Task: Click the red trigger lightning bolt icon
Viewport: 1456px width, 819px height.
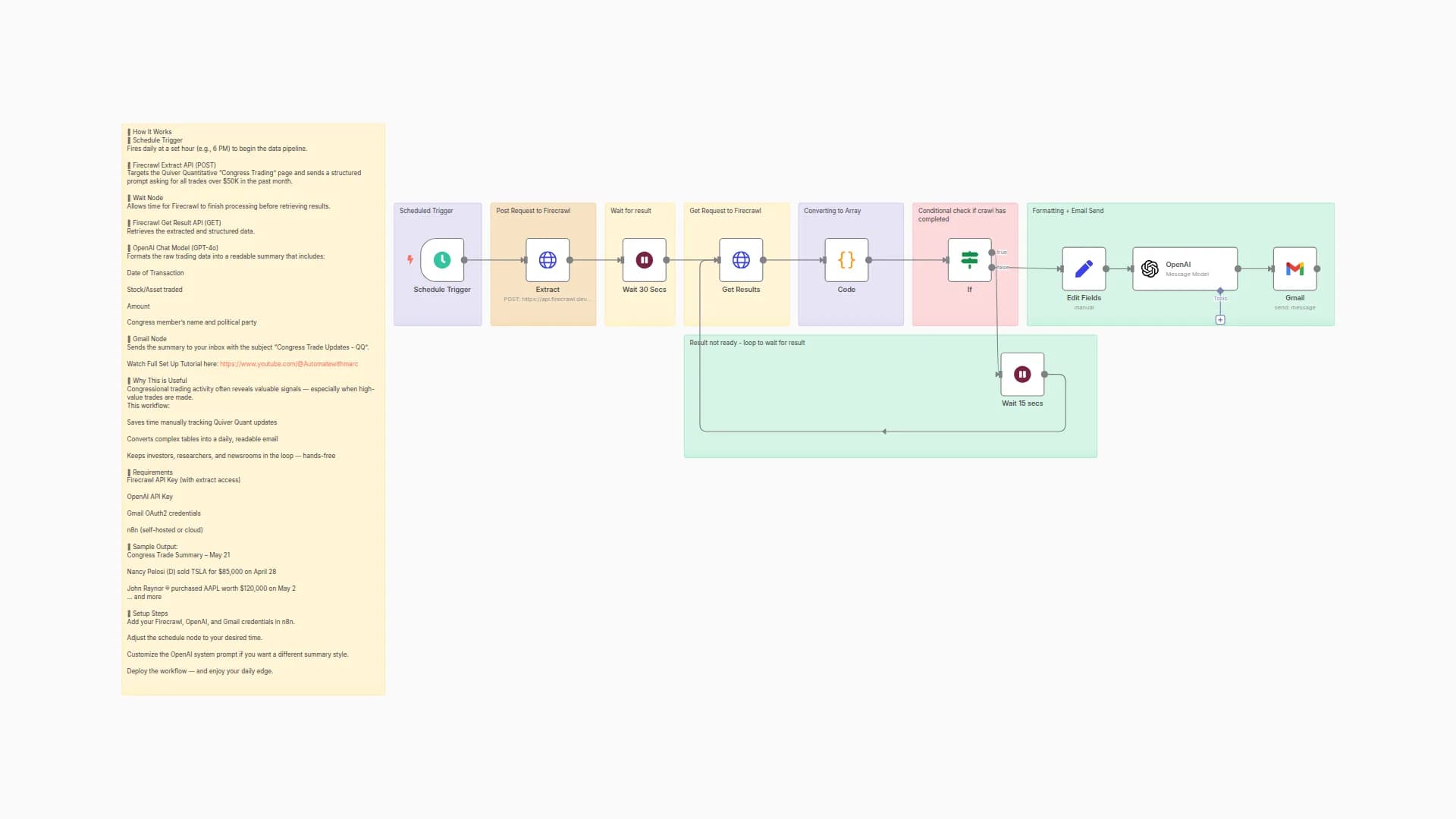Action: pos(410,260)
